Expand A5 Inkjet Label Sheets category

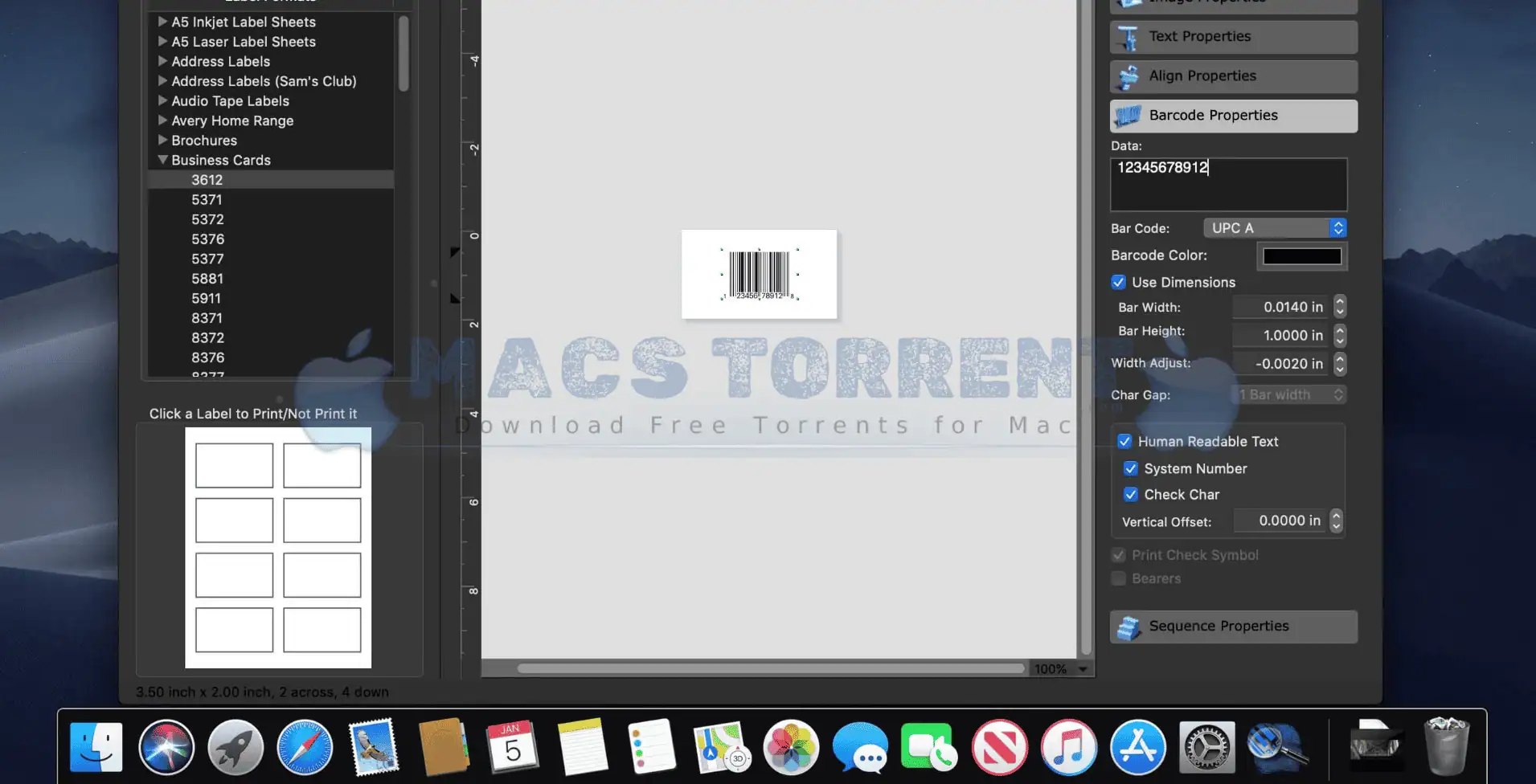point(162,22)
